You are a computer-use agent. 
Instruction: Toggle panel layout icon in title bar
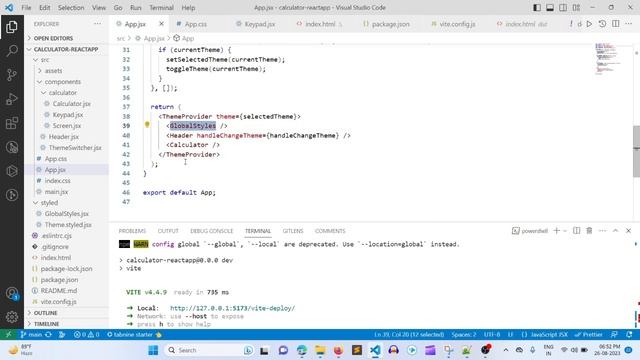pos(550,7)
